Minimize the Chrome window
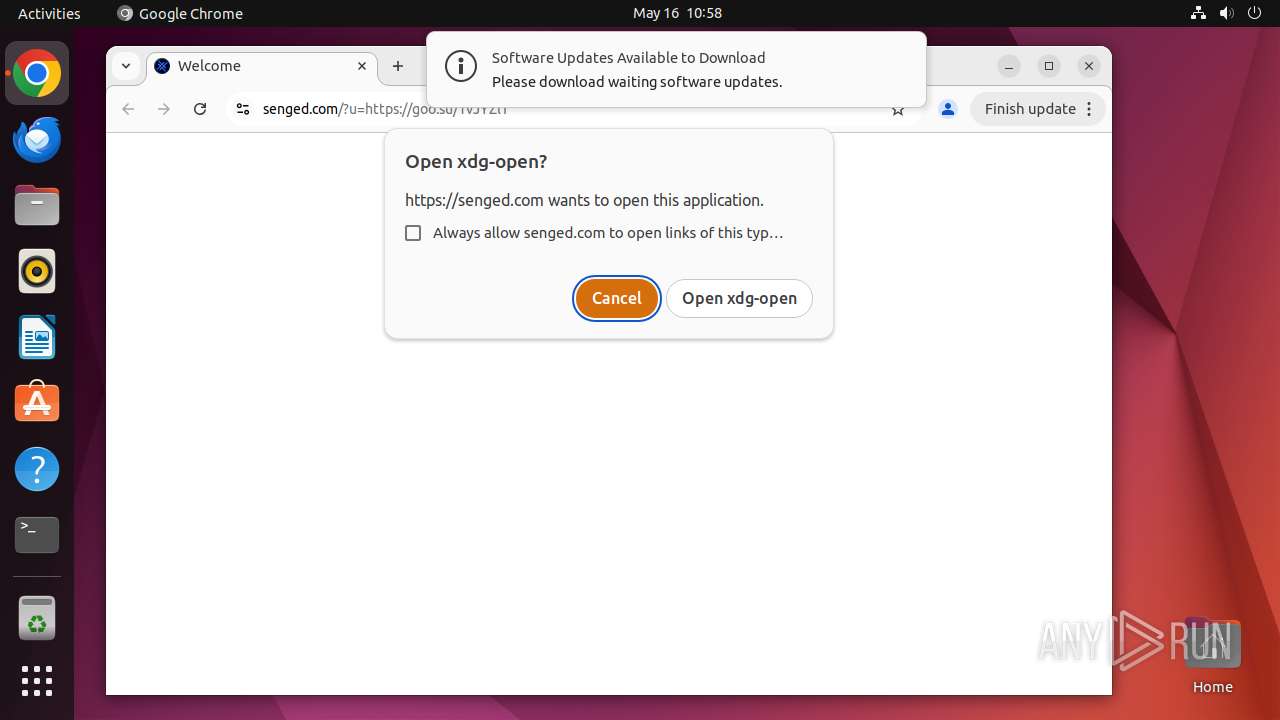Viewport: 1280px width, 720px height. (x=1009, y=66)
